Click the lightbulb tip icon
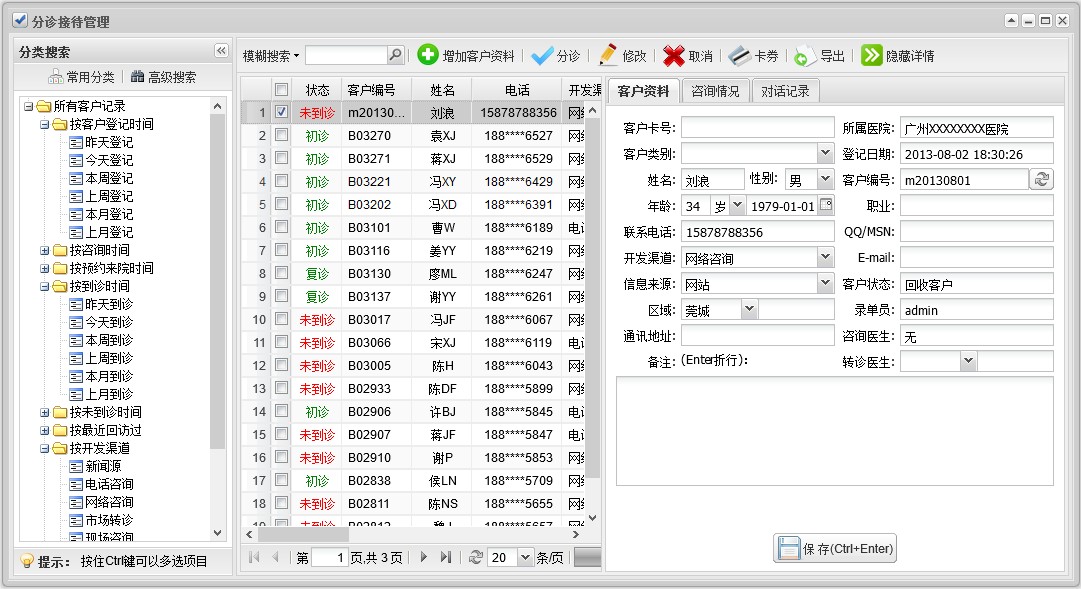Viewport: 1081px width, 589px height. point(27,561)
